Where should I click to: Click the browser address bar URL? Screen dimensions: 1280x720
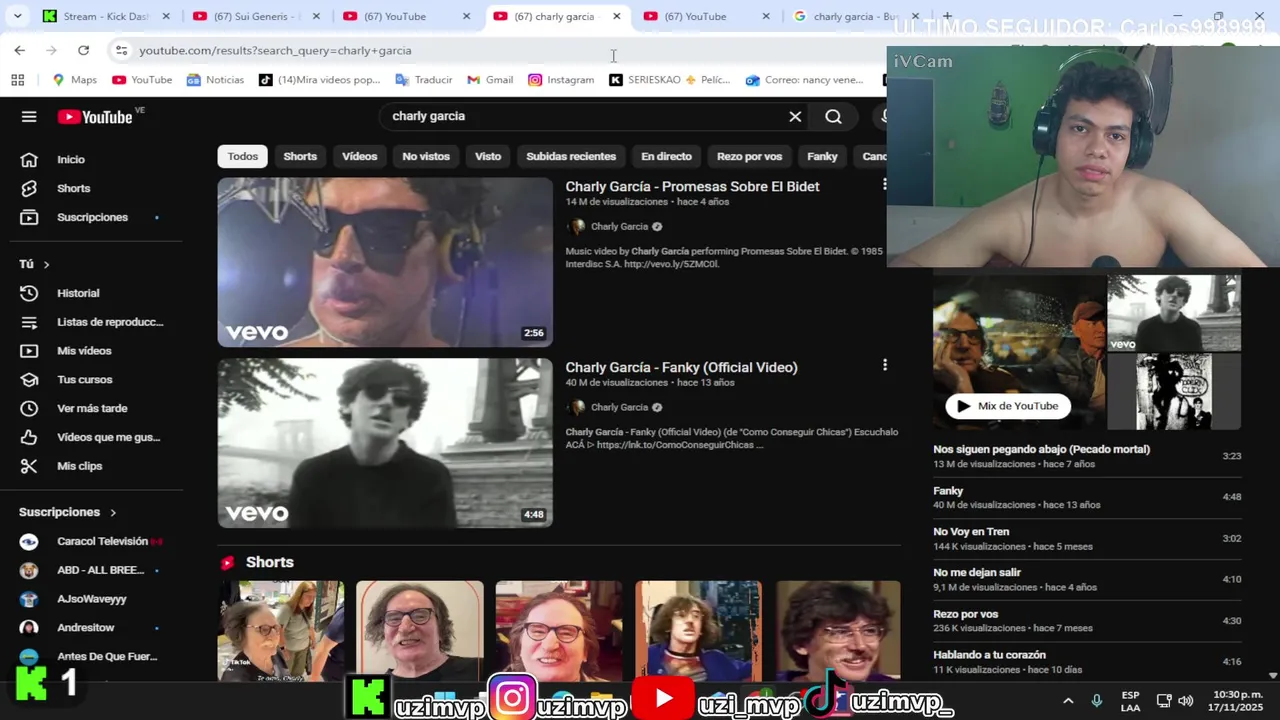[x=275, y=50]
